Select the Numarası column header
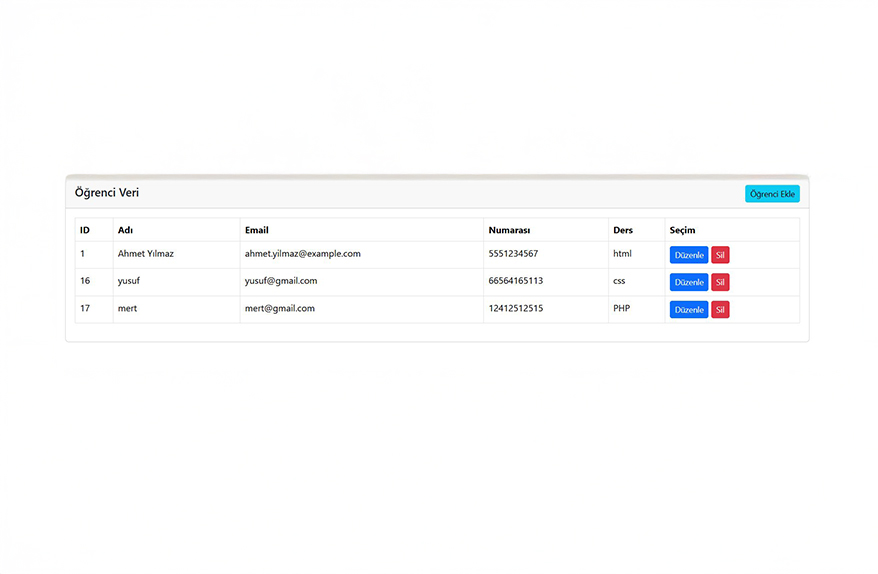This screenshot has width=878, height=574. tap(509, 230)
